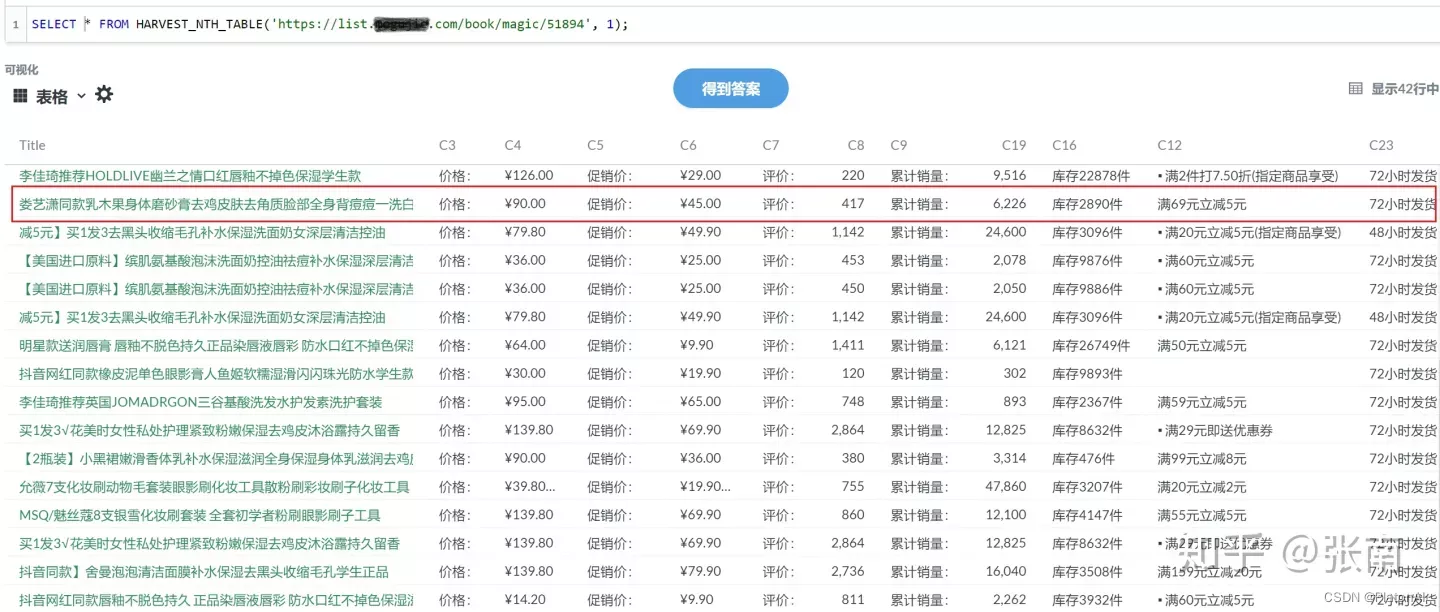Click the 库存9893件 stock cell
The width and height of the screenshot is (1440, 612).
(1087, 373)
